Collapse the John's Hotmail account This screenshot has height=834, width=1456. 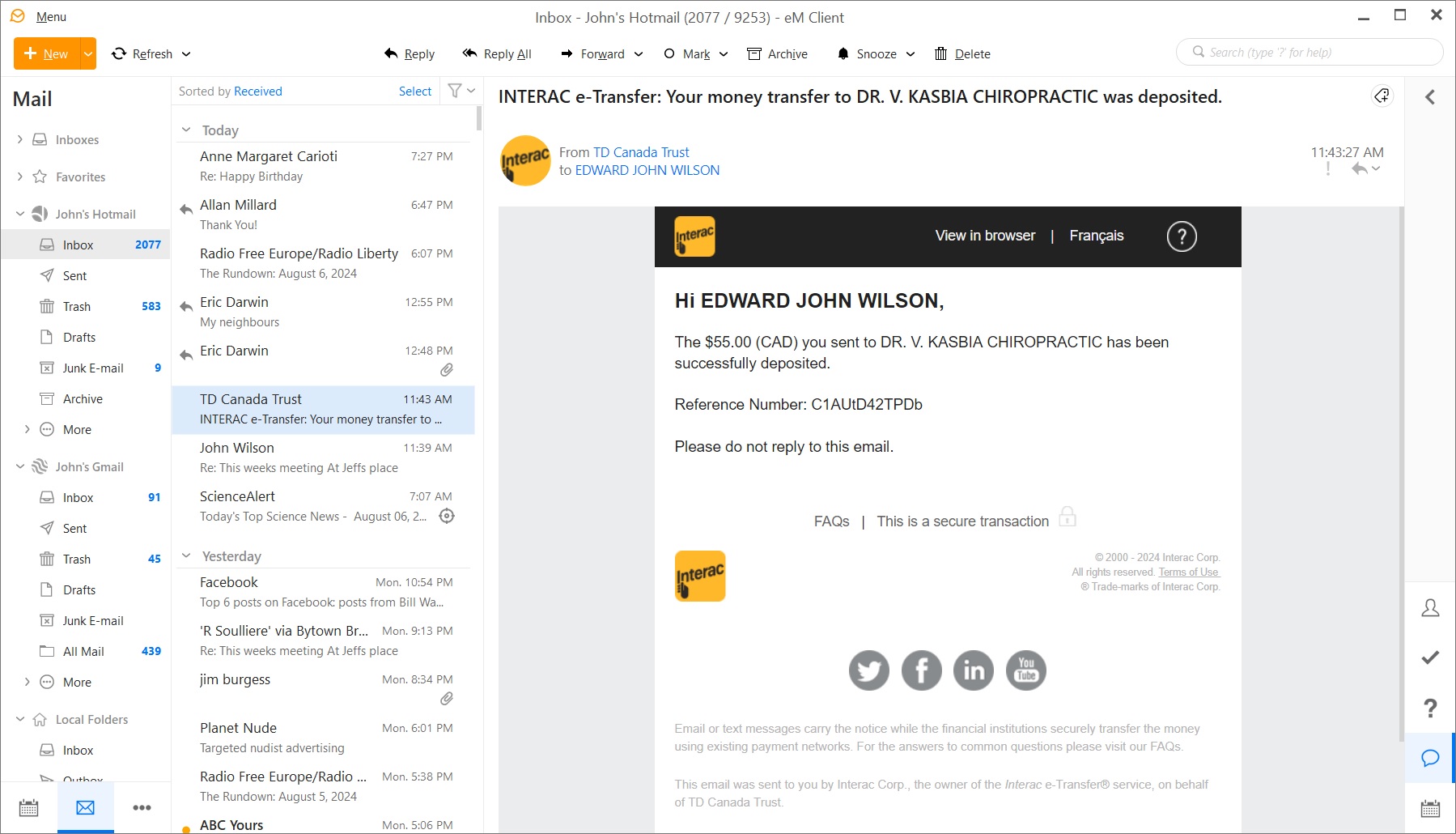20,214
